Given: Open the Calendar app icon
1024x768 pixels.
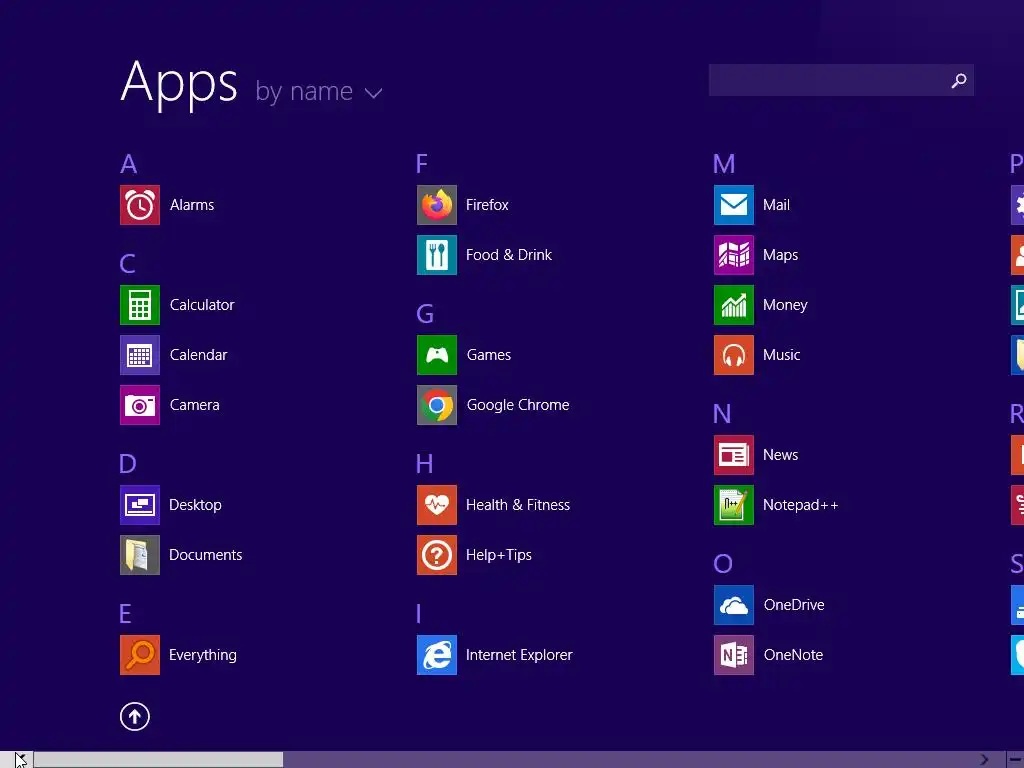Looking at the screenshot, I should click(140, 355).
